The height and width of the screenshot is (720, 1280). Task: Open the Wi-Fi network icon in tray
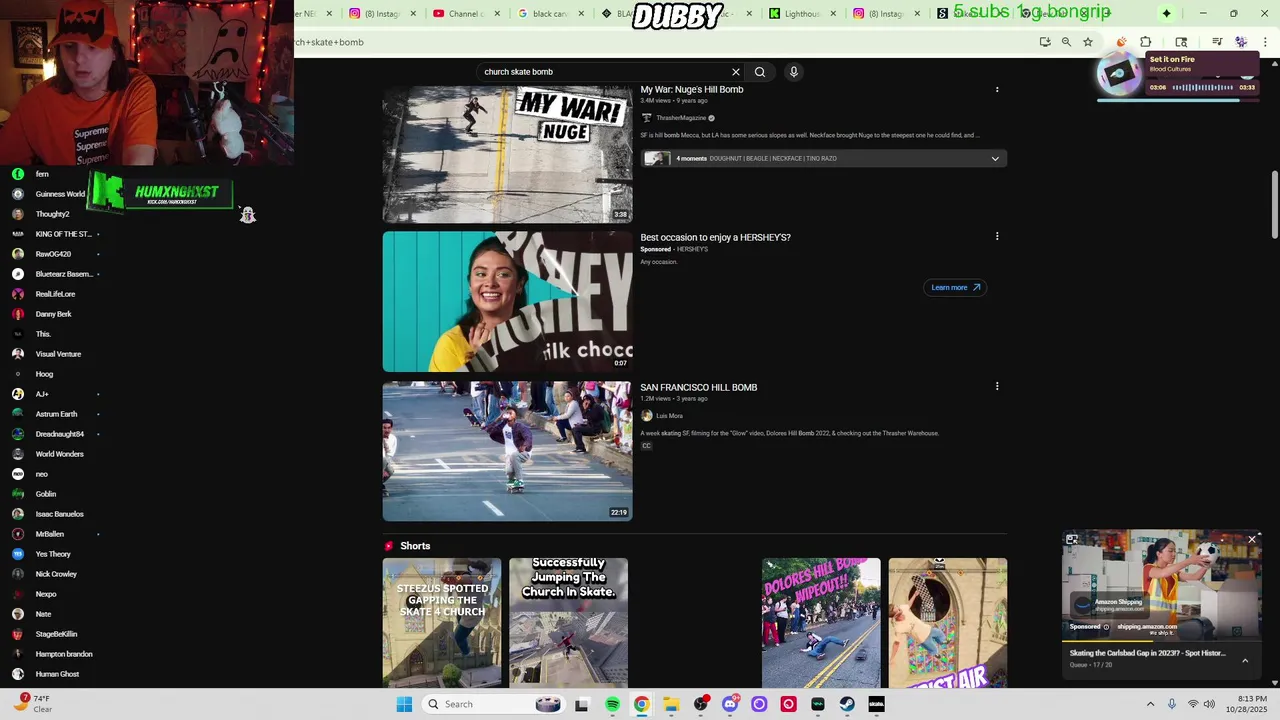point(1192,704)
